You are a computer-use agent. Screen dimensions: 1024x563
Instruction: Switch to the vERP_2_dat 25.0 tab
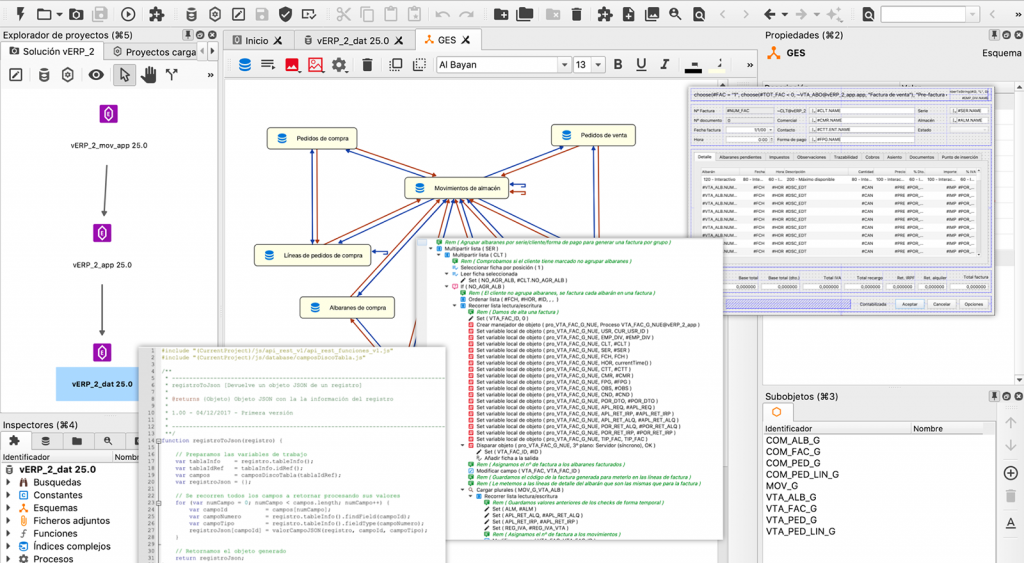coord(353,40)
